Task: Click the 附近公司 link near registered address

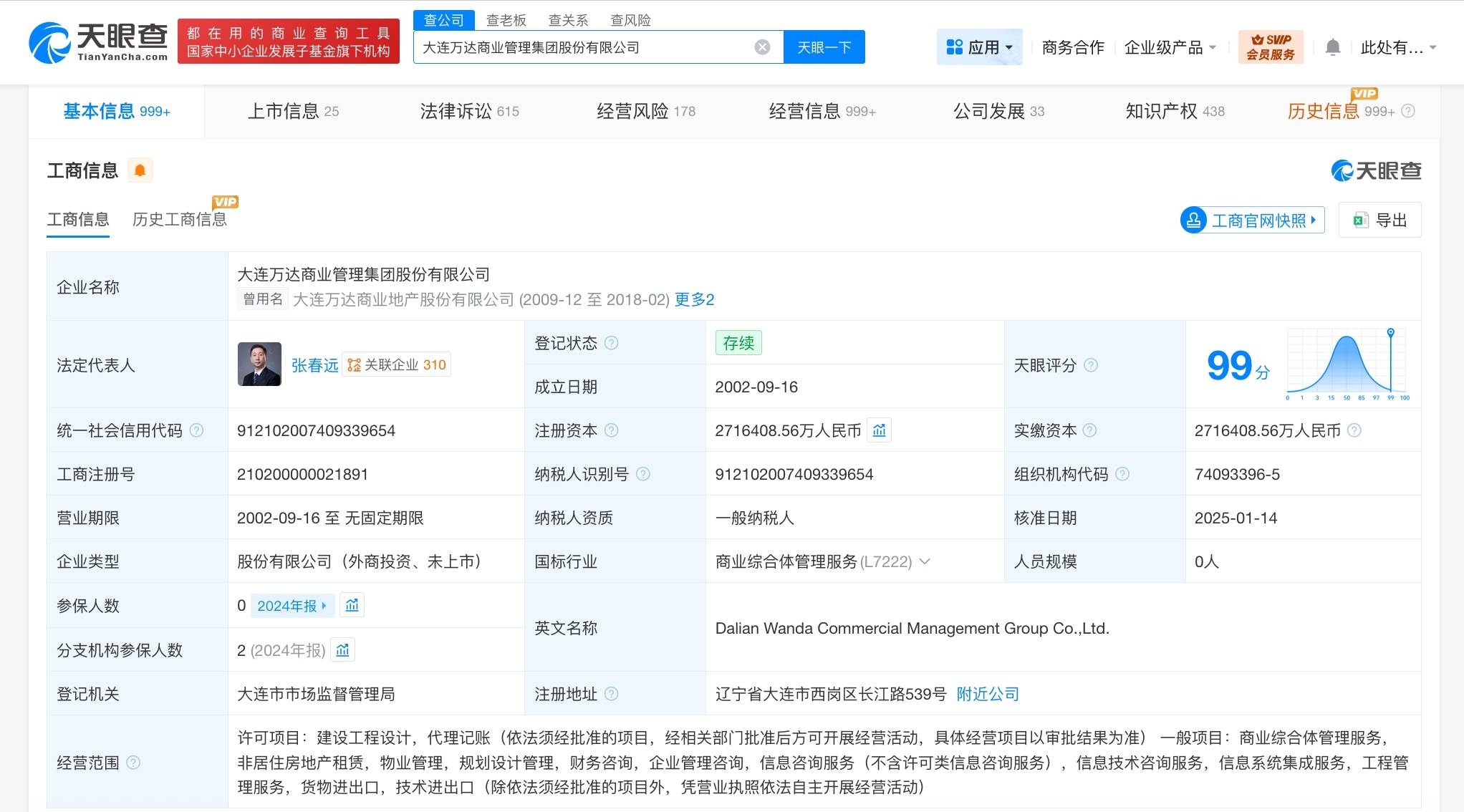Action: click(x=986, y=693)
